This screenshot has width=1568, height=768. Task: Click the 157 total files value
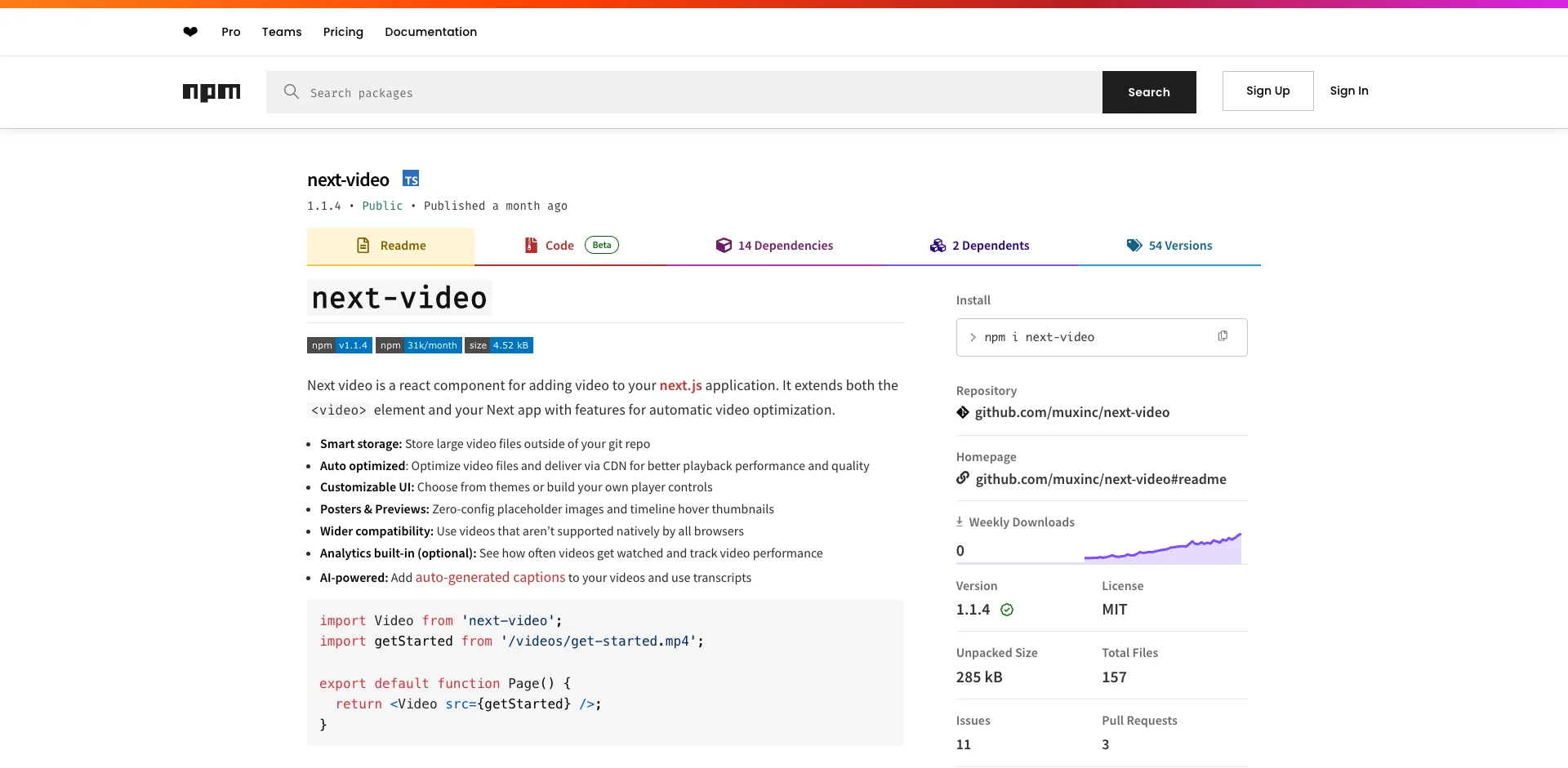coord(1114,677)
